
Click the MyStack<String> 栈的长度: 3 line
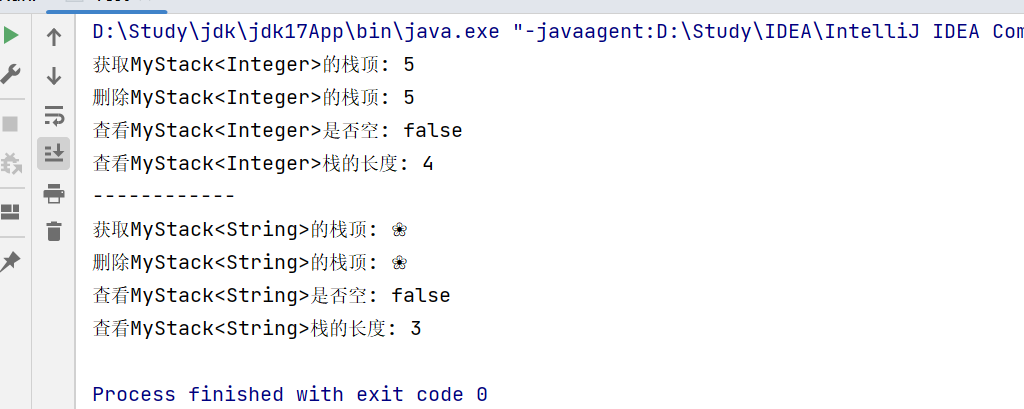pos(257,328)
